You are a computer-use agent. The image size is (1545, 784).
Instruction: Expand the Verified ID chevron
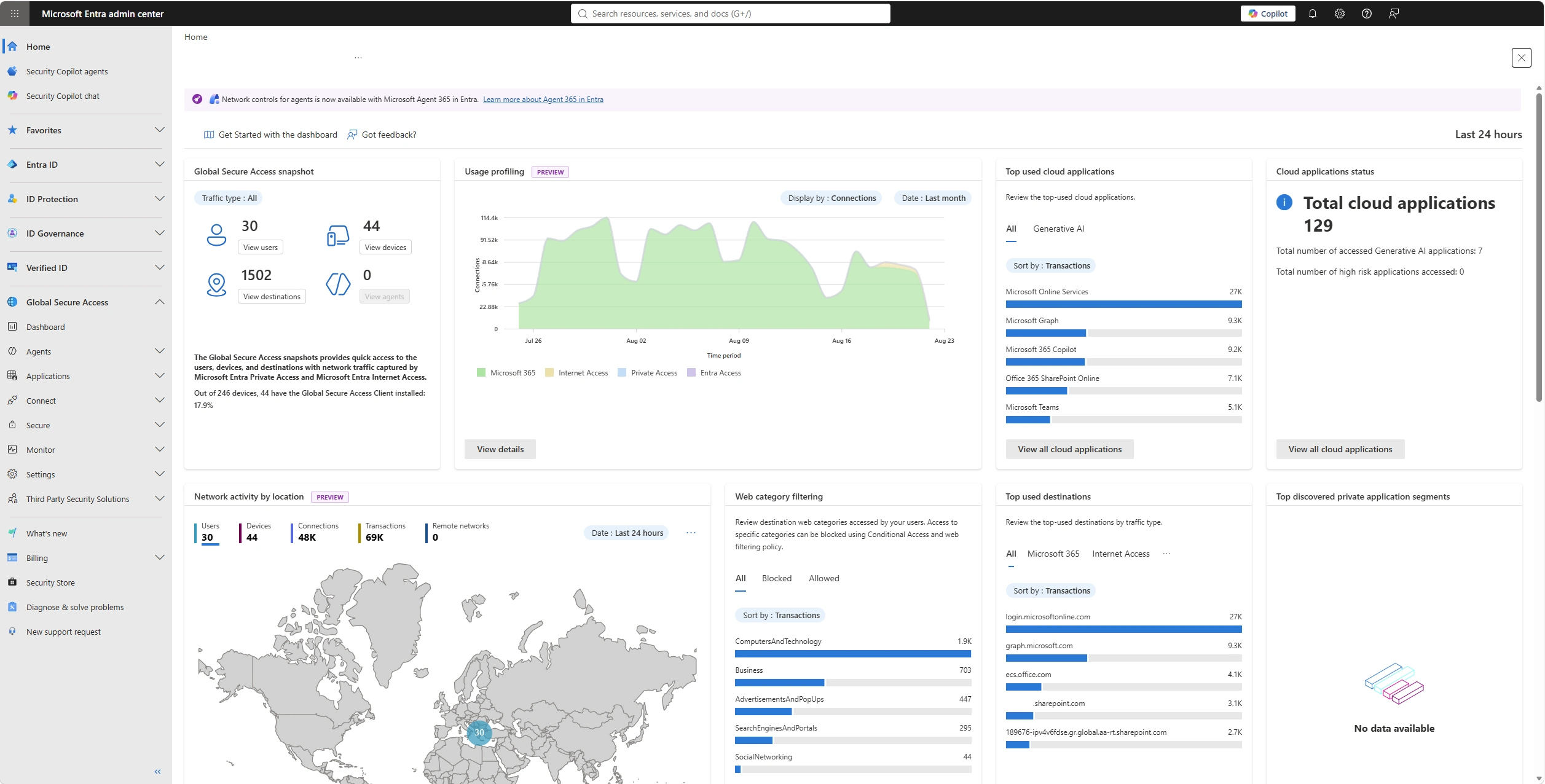[160, 268]
